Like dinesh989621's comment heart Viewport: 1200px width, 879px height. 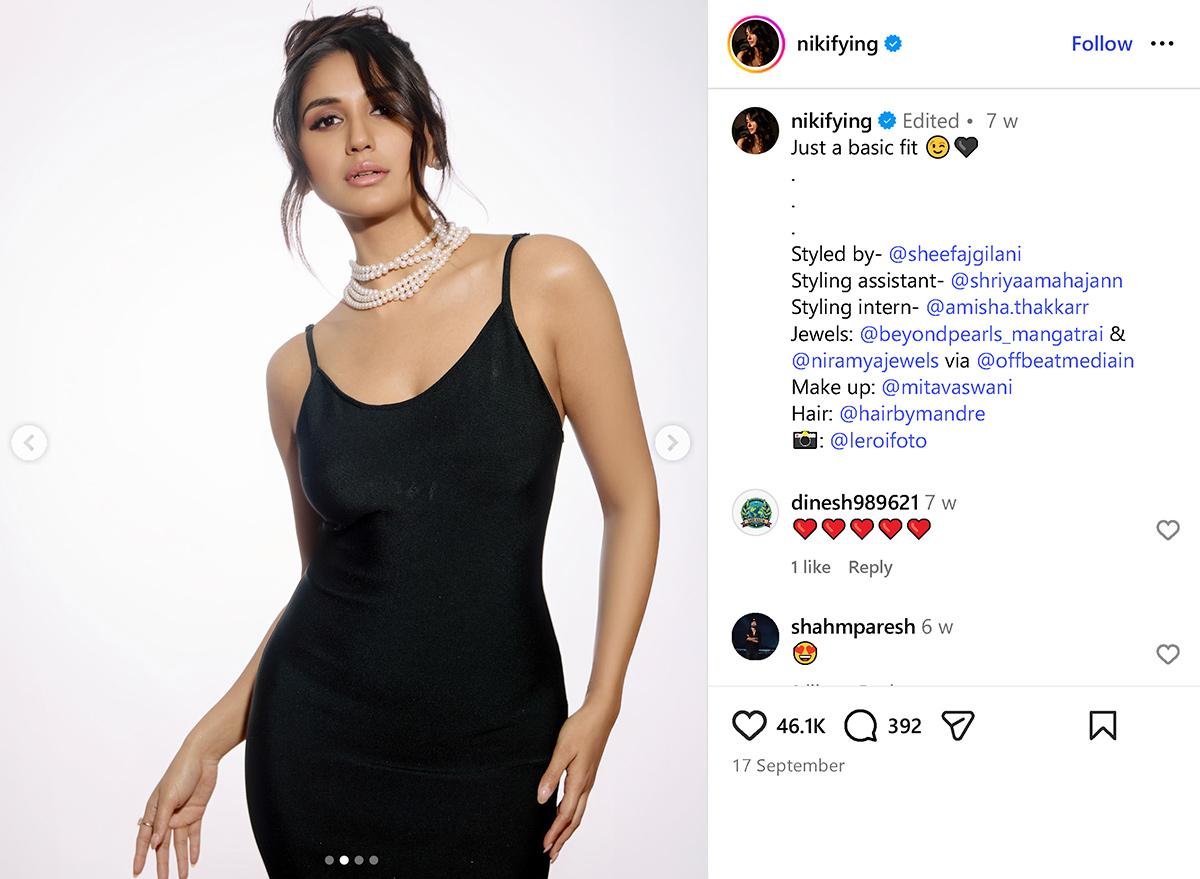click(x=1168, y=530)
